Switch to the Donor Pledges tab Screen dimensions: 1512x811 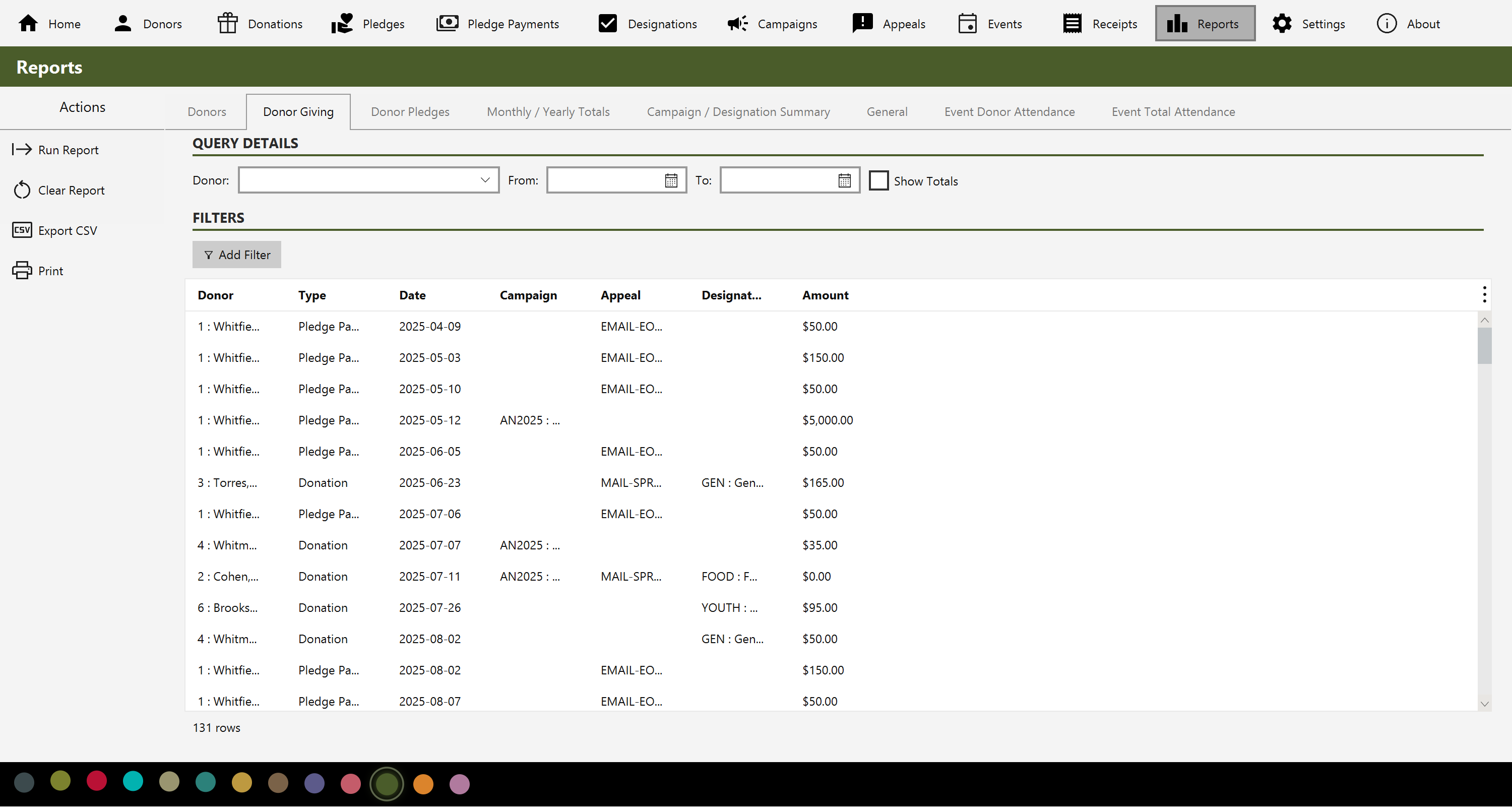coord(410,111)
